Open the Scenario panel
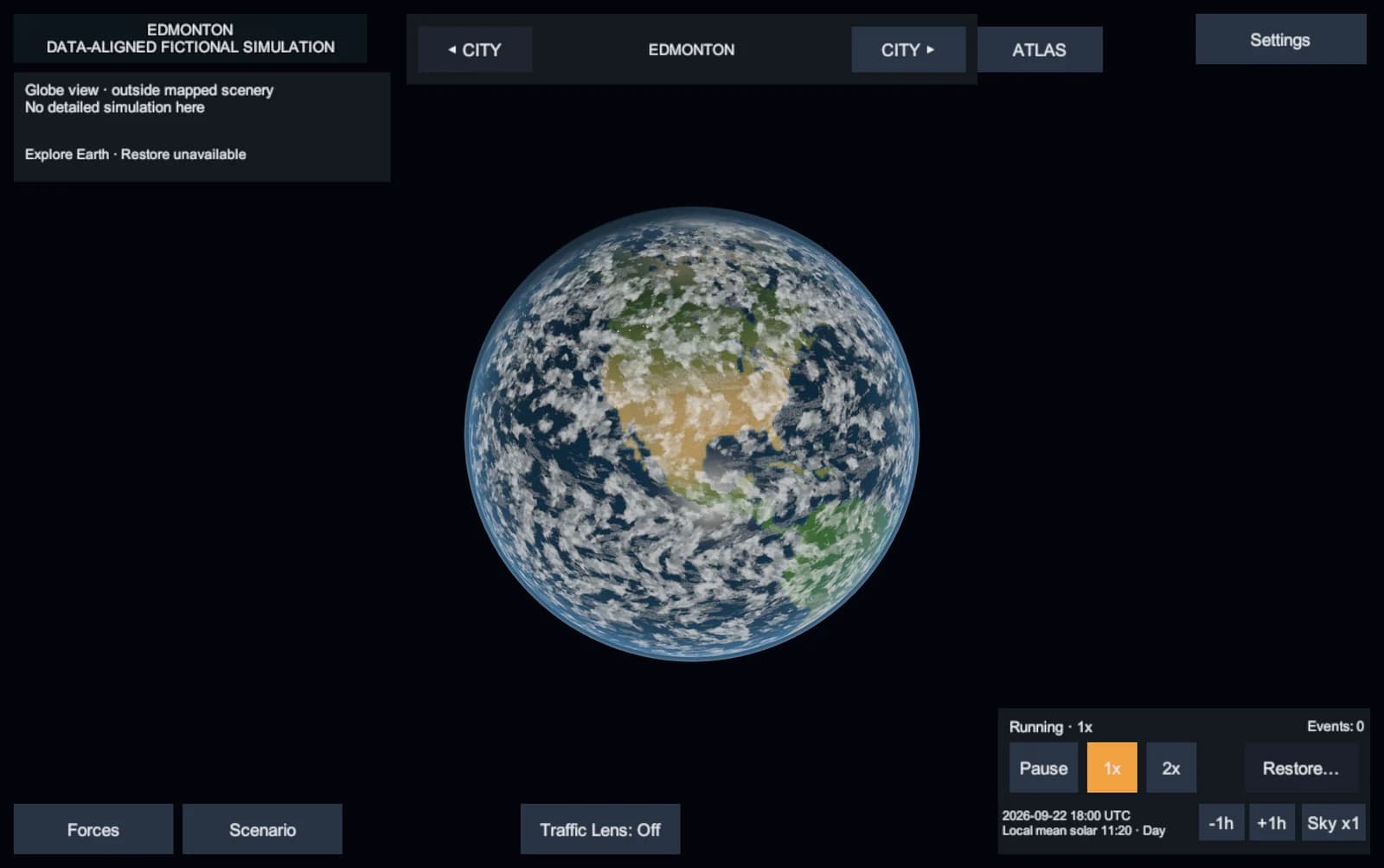 click(262, 829)
